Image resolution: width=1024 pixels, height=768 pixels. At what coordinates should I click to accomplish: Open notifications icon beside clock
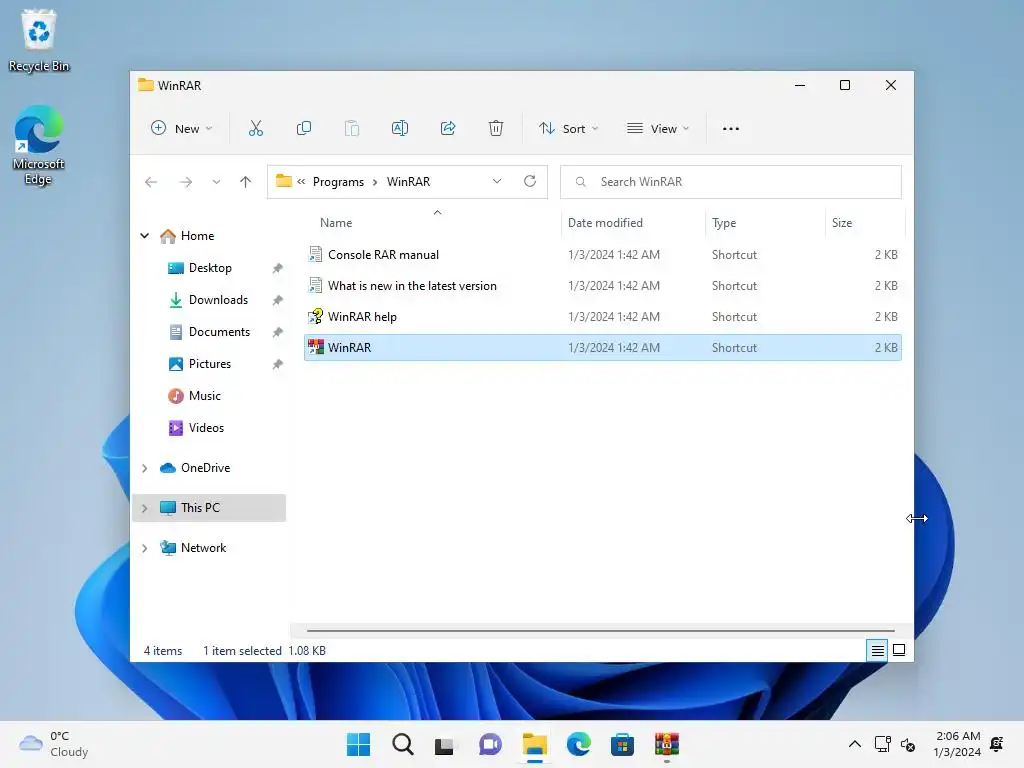click(x=997, y=744)
